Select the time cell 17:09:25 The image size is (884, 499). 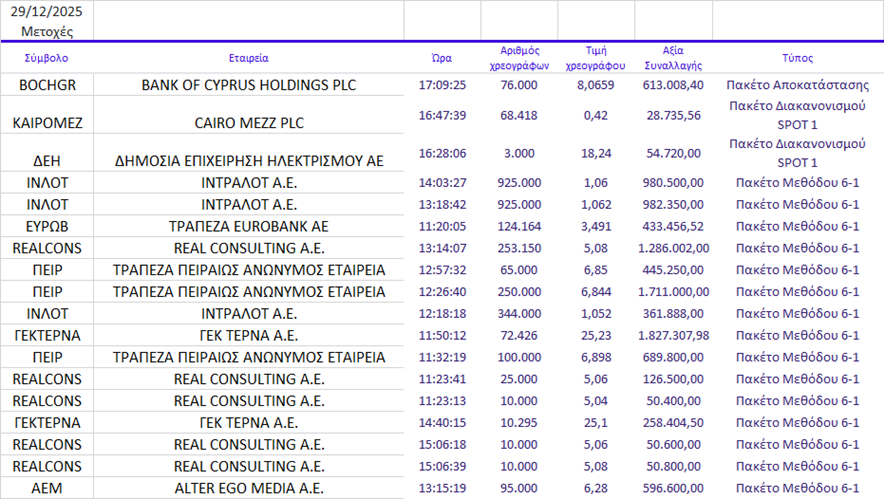[442, 85]
